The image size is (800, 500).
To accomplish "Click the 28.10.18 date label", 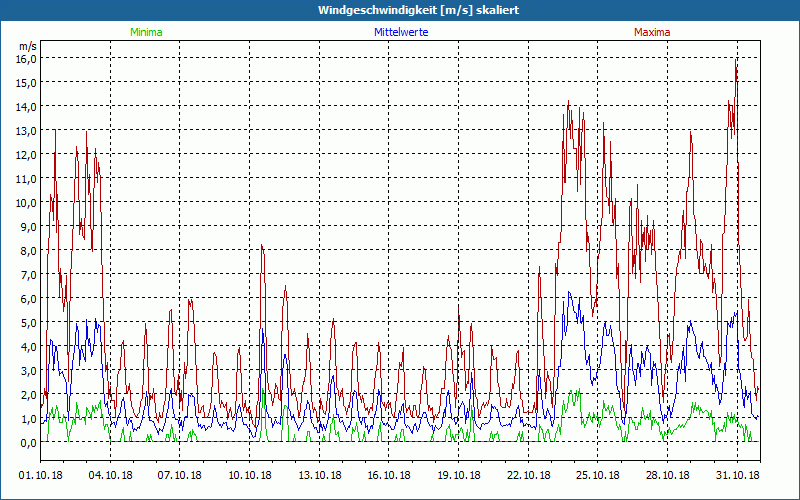I will (667, 475).
